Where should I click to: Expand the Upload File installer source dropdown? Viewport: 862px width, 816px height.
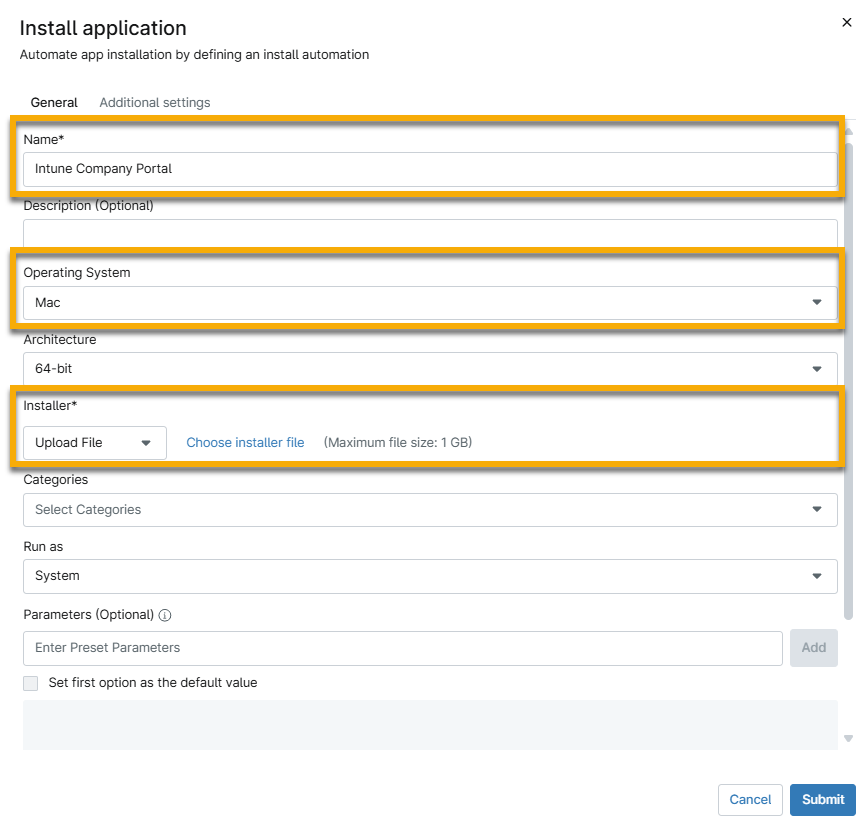[94, 442]
